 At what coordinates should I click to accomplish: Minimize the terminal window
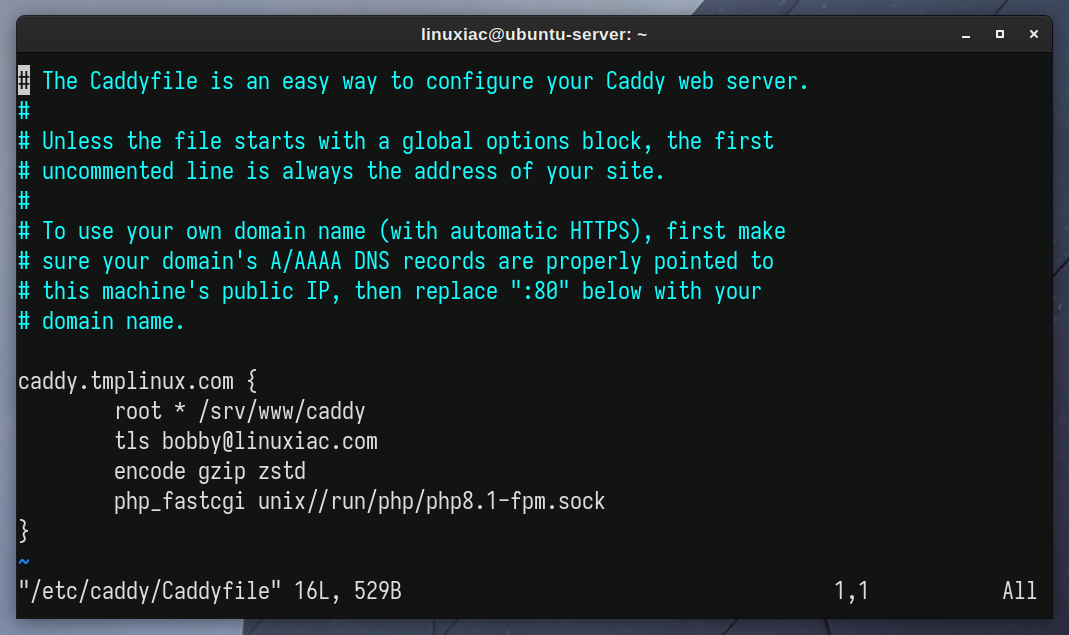965,35
